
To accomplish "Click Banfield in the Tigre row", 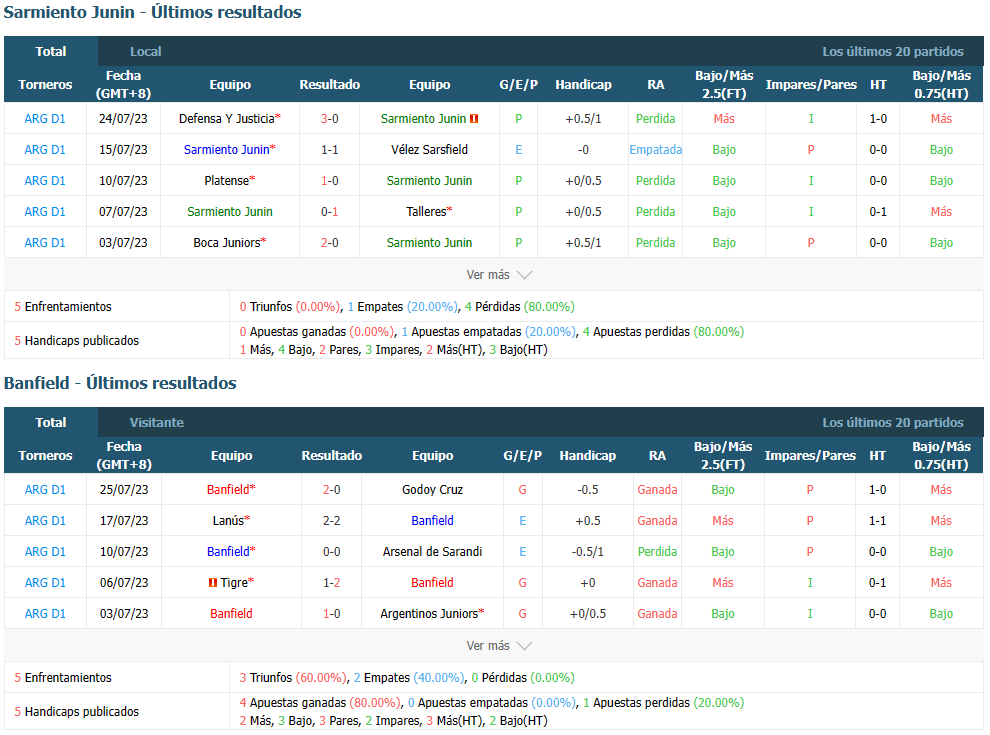I will [x=432, y=582].
